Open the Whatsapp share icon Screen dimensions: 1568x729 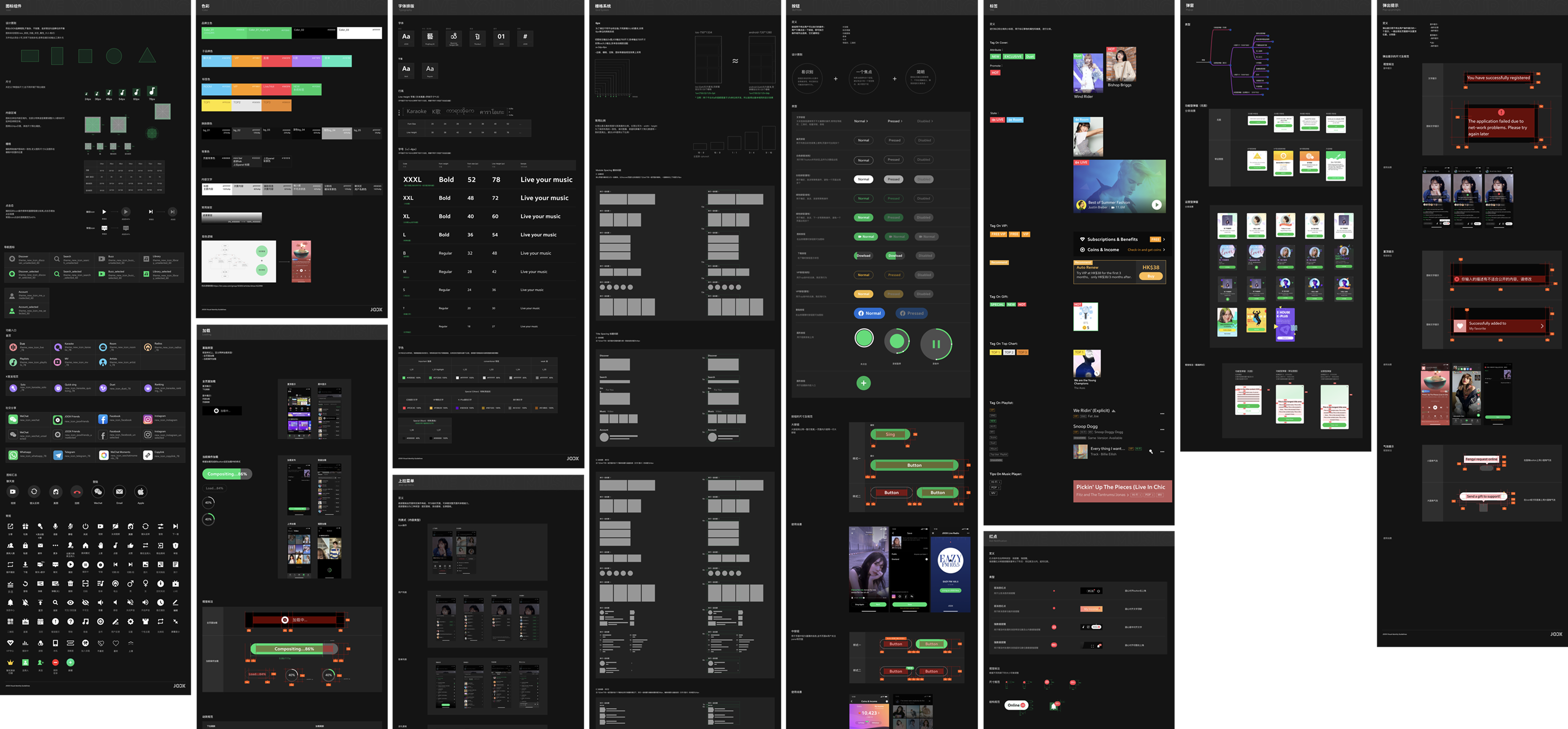[13, 455]
